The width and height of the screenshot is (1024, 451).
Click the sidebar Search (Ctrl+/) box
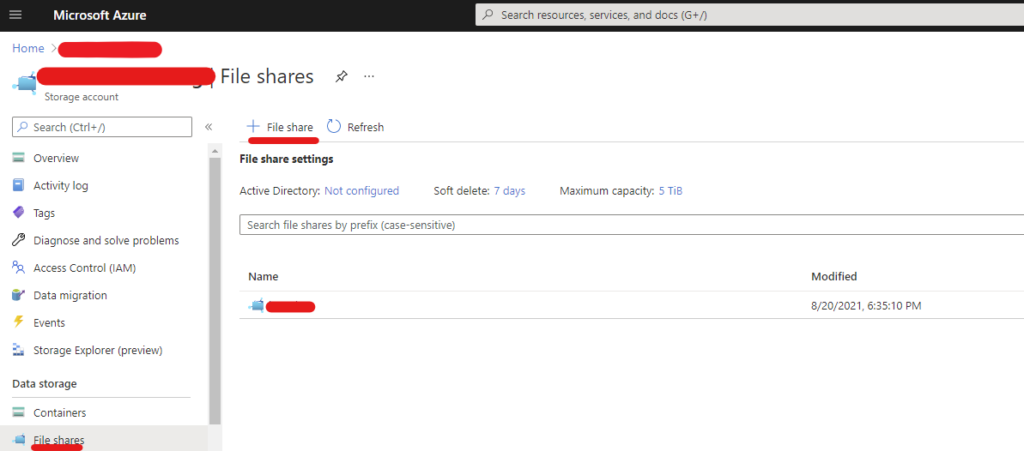pos(102,127)
